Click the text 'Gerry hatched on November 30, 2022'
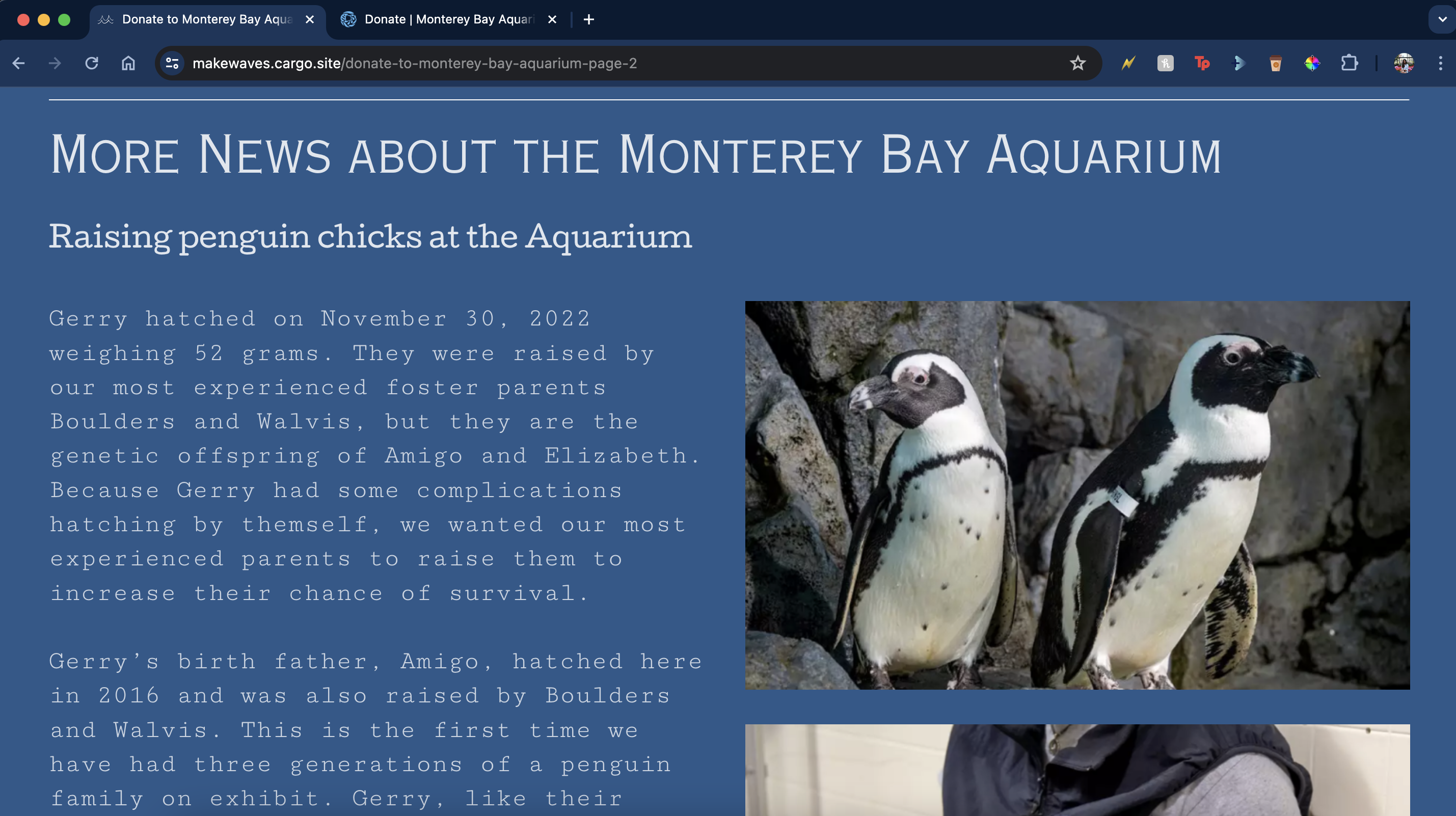 pos(320,319)
